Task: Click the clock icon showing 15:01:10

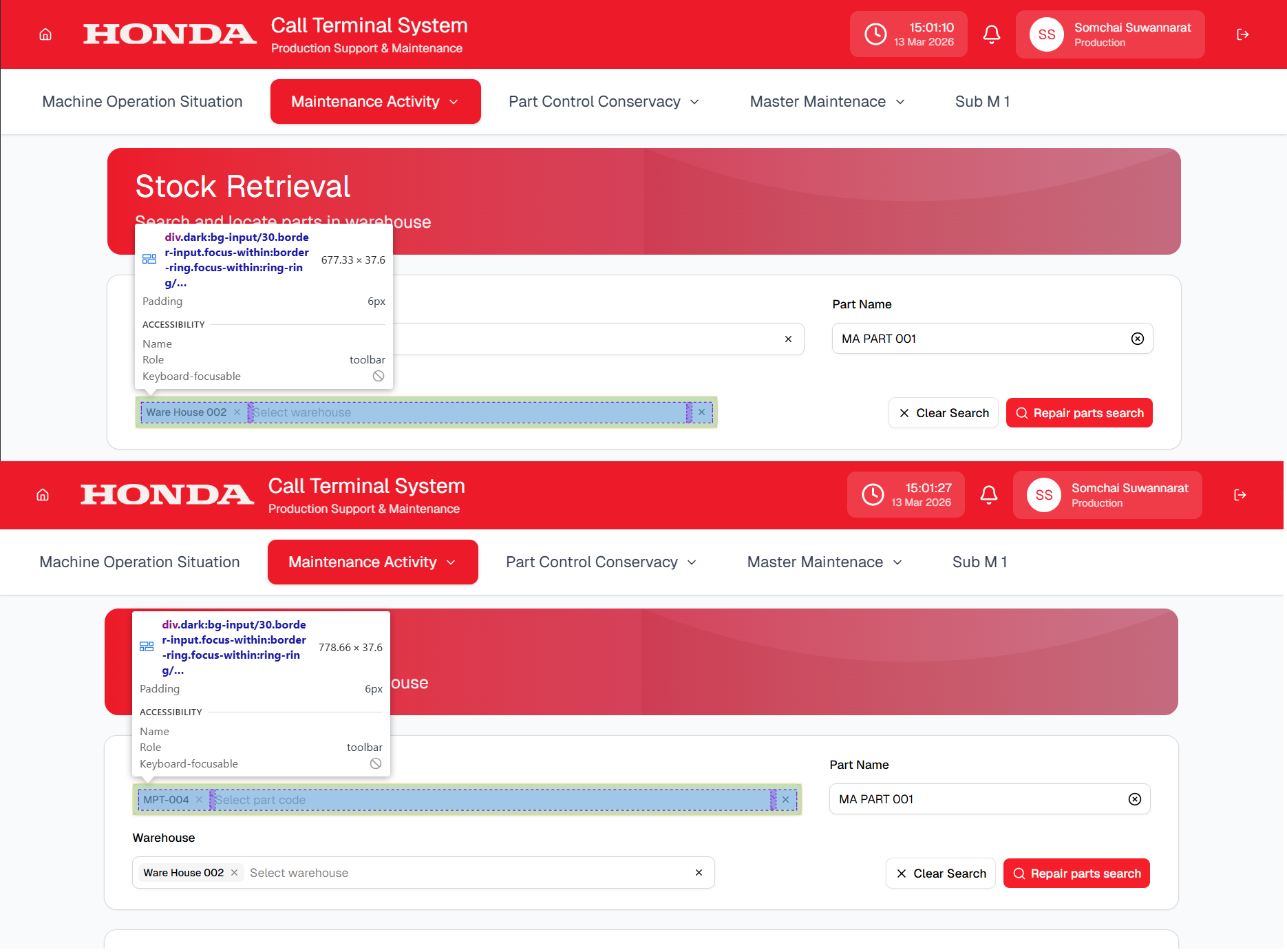Action: click(875, 34)
